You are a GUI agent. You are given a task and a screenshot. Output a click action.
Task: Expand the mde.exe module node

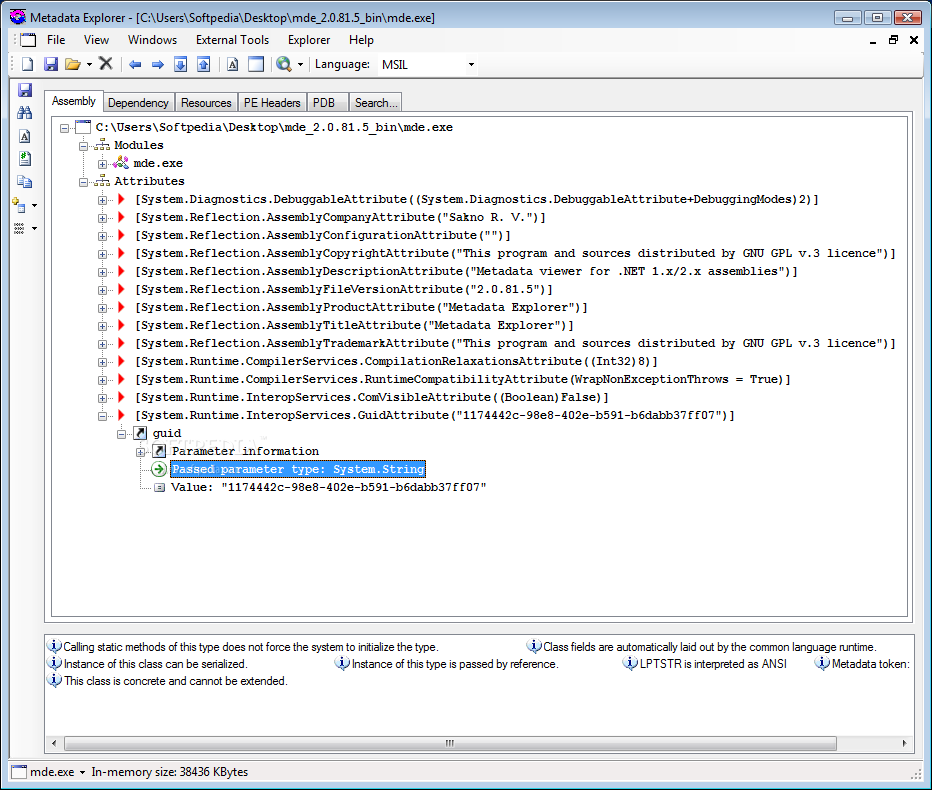click(x=102, y=164)
